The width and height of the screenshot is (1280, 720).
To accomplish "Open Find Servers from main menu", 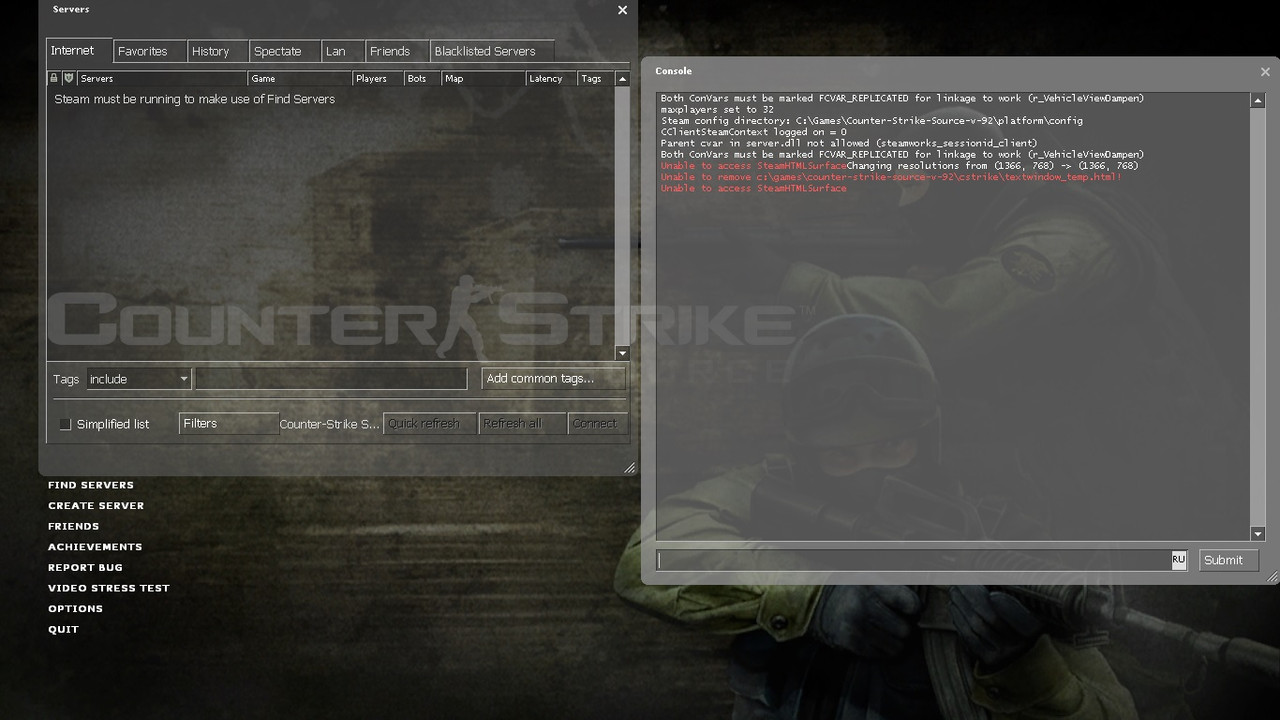I will tap(91, 485).
